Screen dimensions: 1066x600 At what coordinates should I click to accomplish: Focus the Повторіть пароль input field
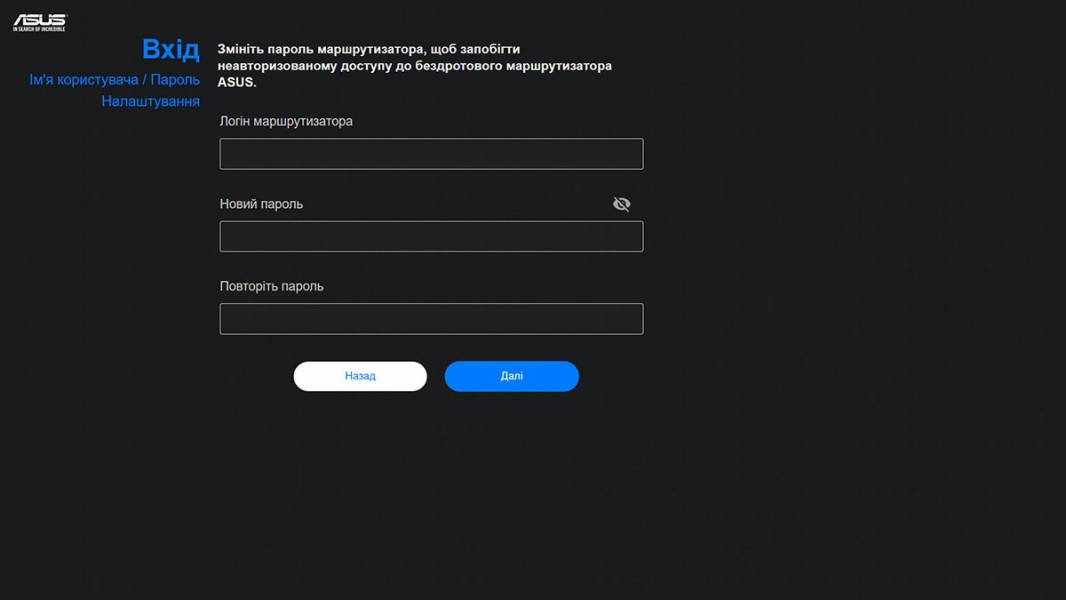[431, 319]
